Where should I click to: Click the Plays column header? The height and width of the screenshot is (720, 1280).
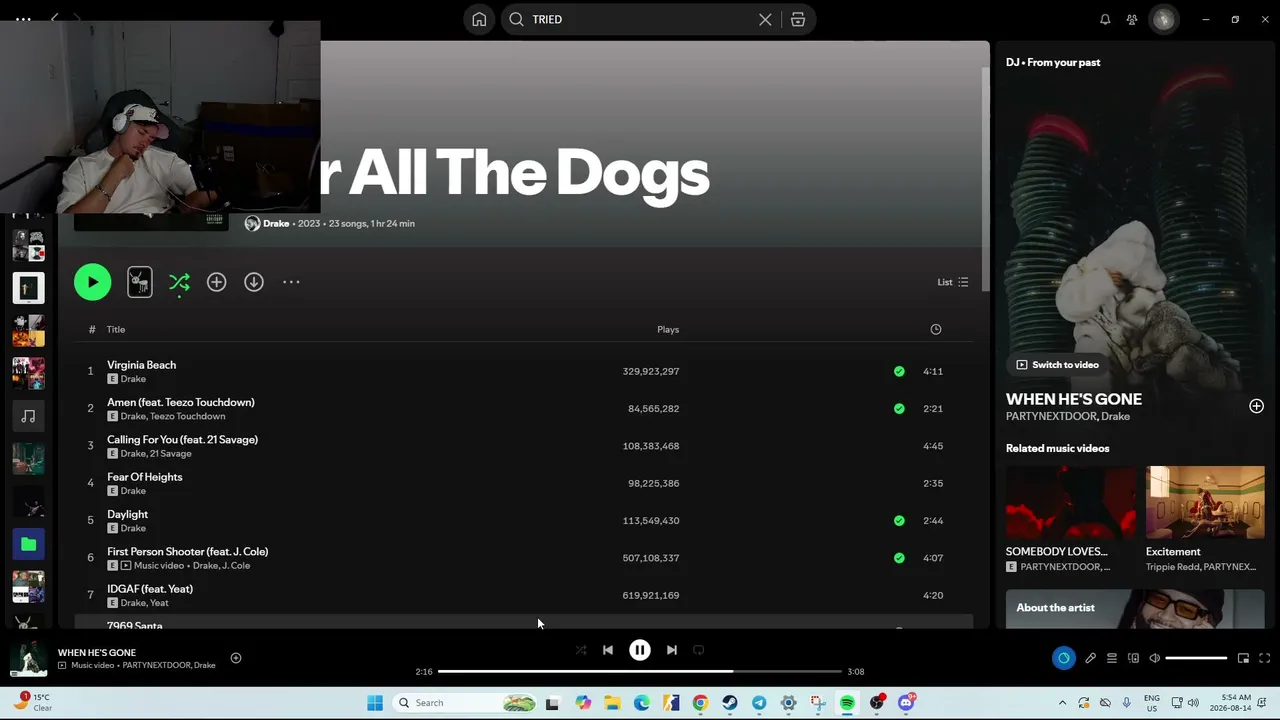(668, 329)
